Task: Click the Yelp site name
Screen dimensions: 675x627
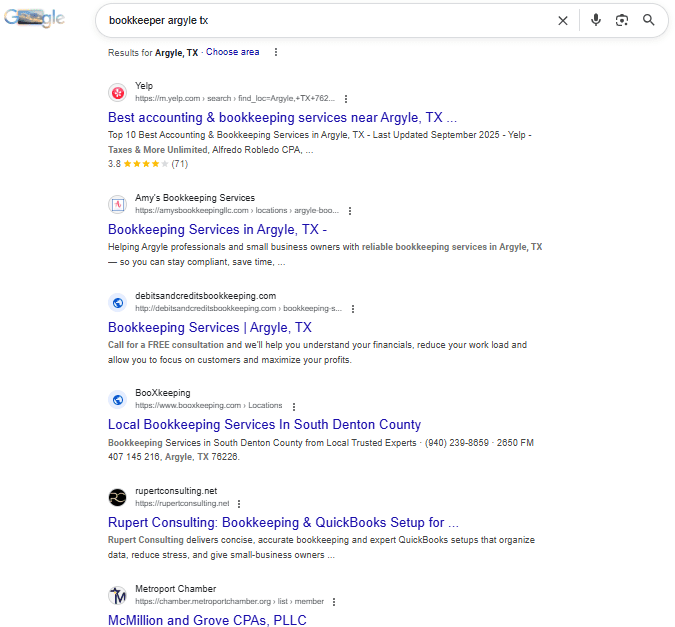Action: tap(144, 86)
